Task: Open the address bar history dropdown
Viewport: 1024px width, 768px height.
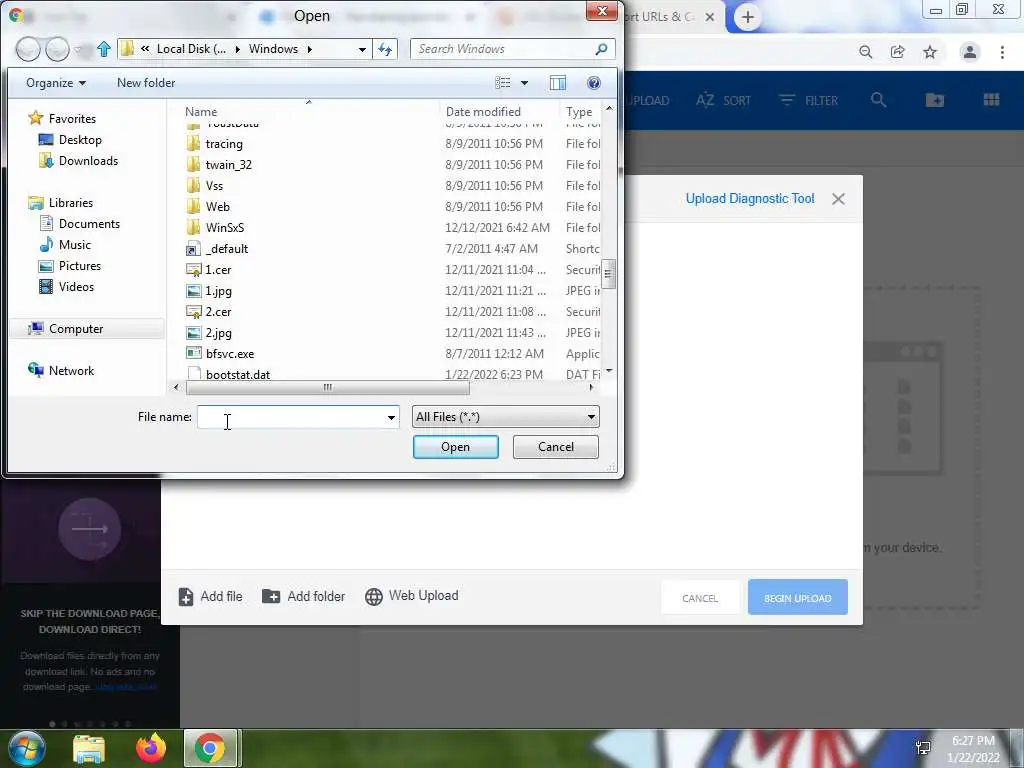Action: pyautogui.click(x=362, y=49)
